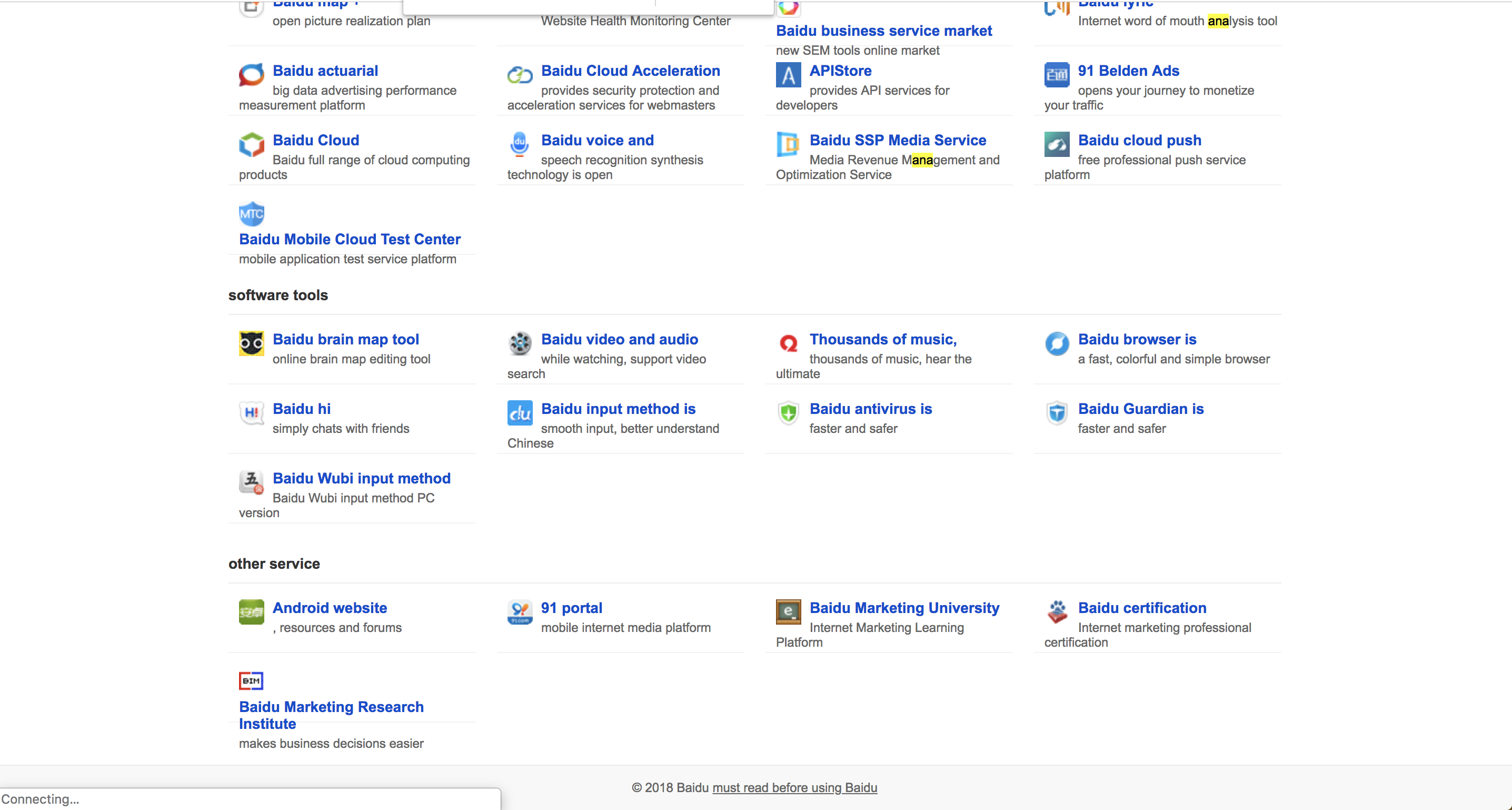
Task: Open the Baidu Cloud Acceleration link
Action: (x=630, y=71)
